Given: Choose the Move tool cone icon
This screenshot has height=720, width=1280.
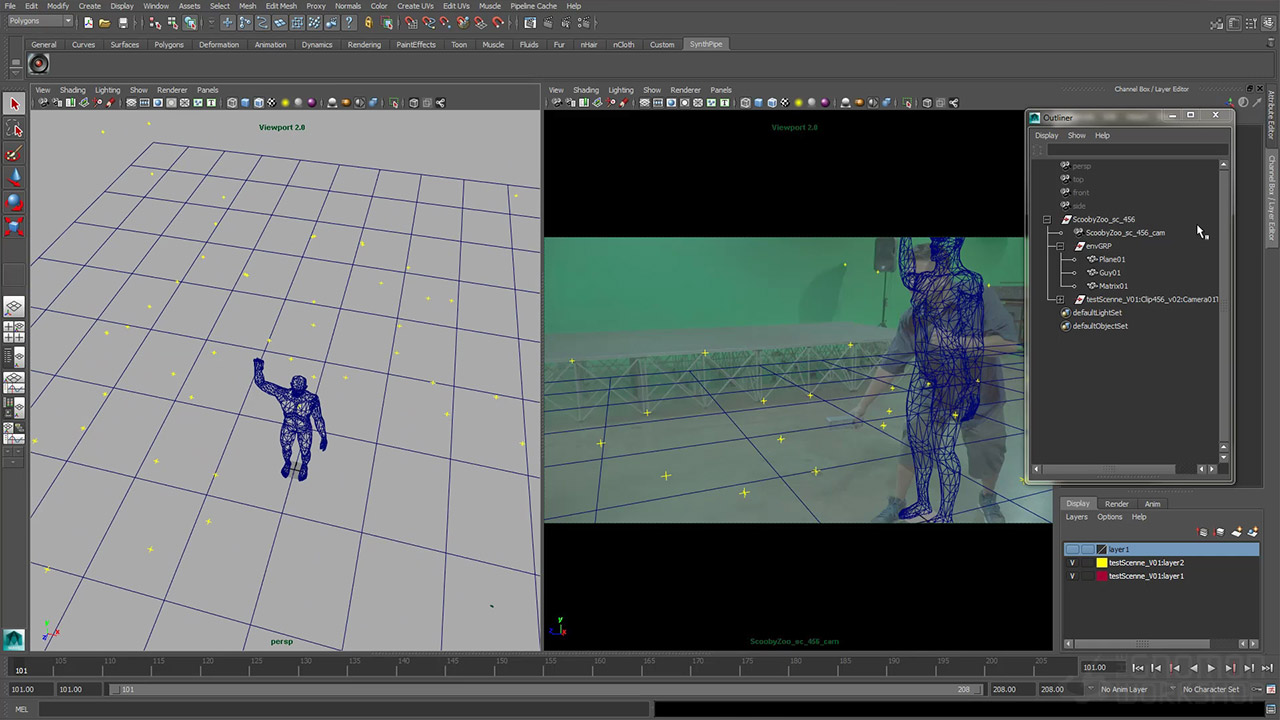Looking at the screenshot, I should (x=14, y=178).
